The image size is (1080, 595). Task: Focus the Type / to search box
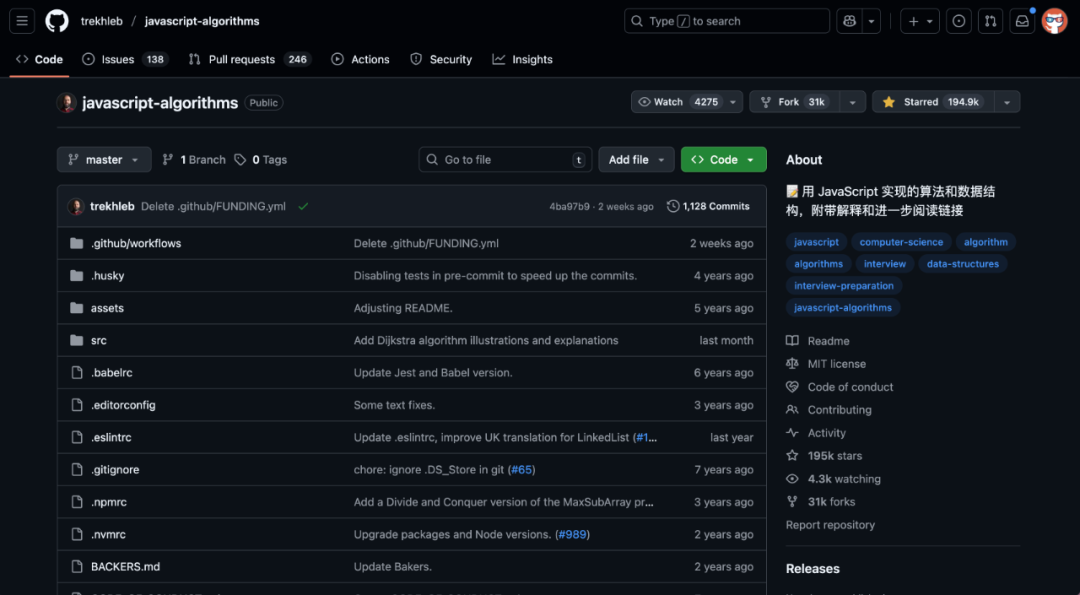727,21
